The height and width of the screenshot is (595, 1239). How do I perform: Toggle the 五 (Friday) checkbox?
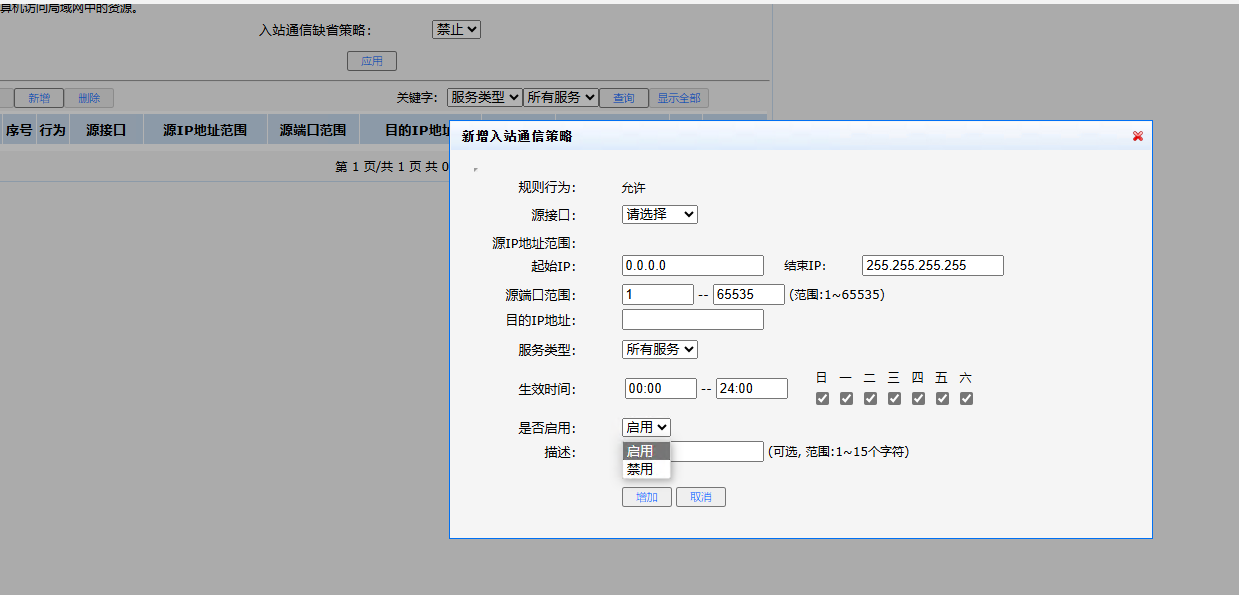pos(942,398)
